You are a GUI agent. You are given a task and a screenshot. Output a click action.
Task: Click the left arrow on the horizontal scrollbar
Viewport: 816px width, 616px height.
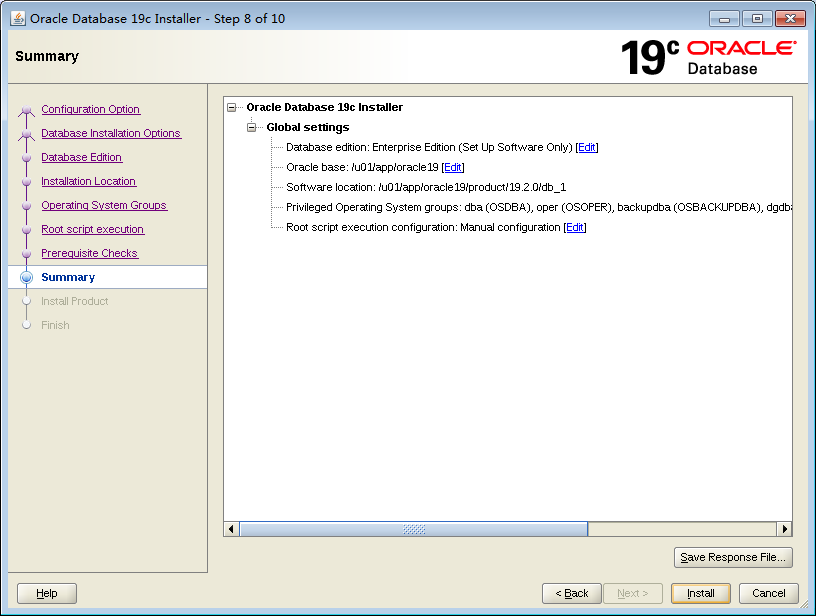(x=230, y=529)
